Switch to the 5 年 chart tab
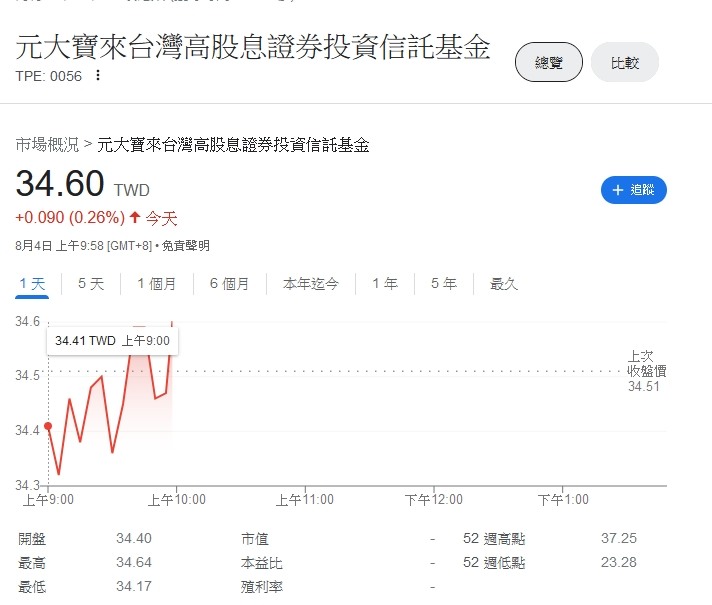Screen dimensions: 712x605 click(444, 284)
